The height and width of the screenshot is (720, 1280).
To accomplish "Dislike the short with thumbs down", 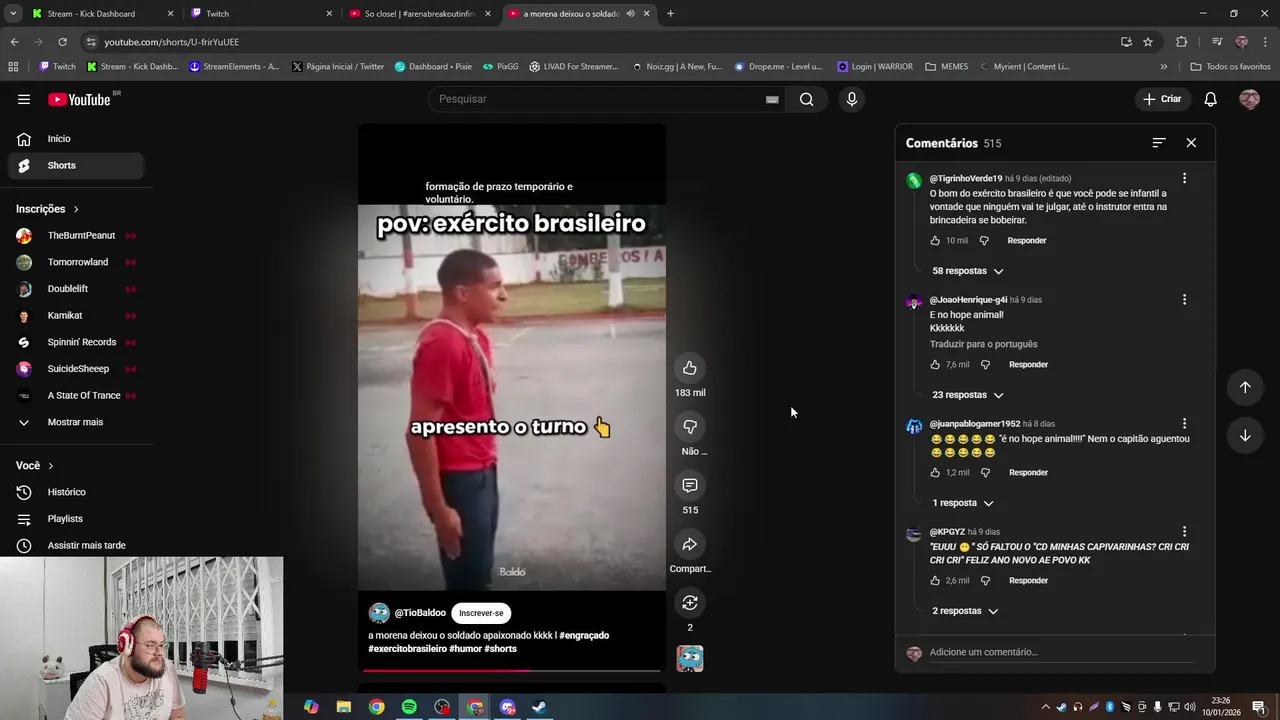I will (x=690, y=427).
